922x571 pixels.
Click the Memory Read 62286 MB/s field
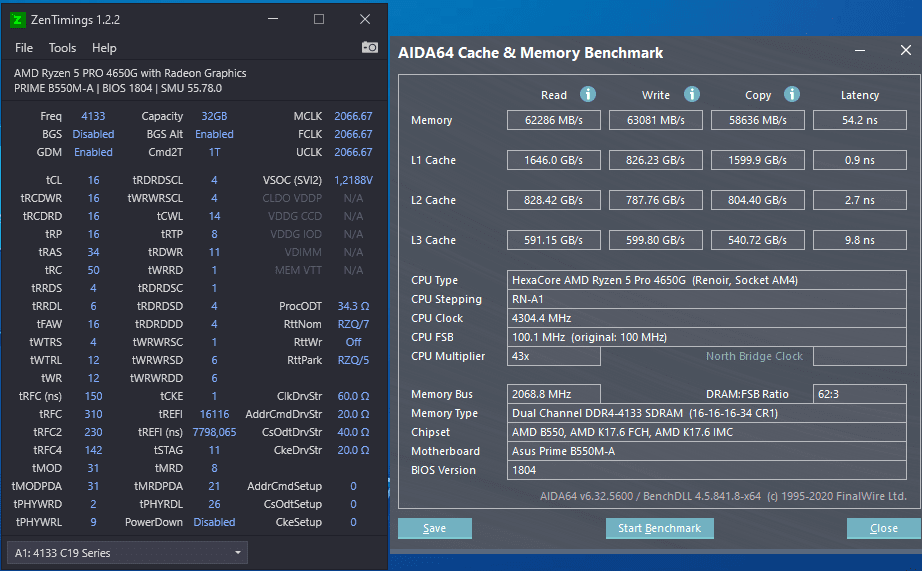tap(554, 120)
